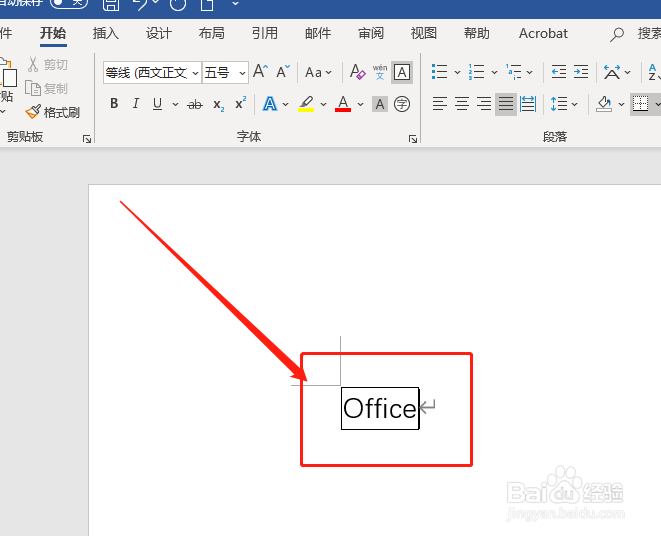Viewport: 661px width, 536px height.
Task: Click the borders icon
Action: 640,104
